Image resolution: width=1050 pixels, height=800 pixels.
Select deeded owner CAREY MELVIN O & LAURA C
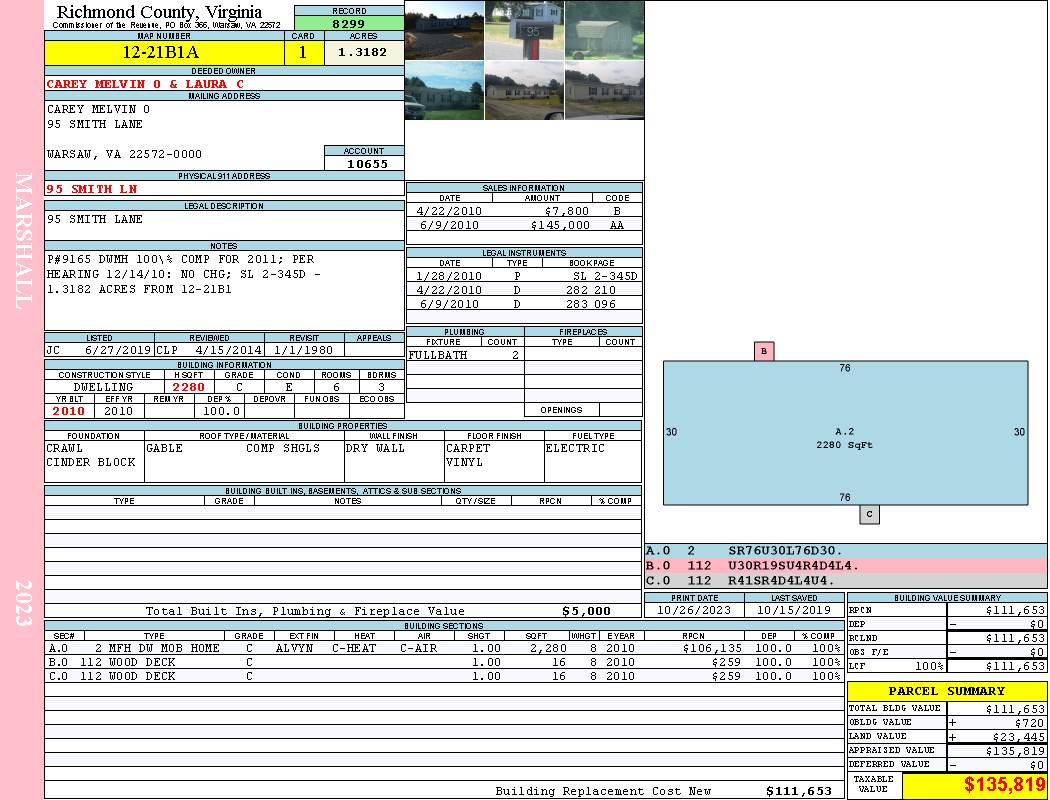(x=145, y=84)
